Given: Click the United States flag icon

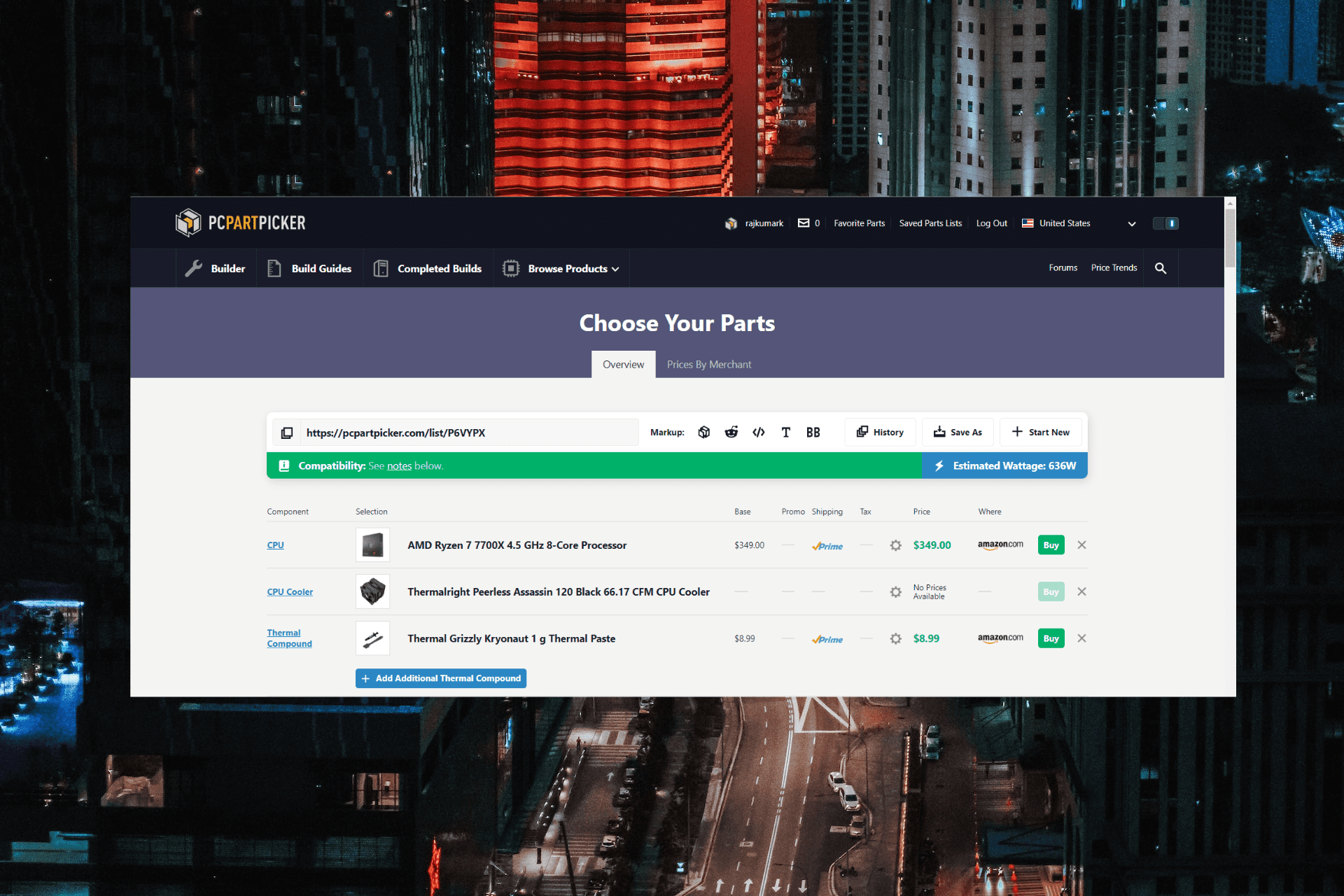Looking at the screenshot, I should [1028, 223].
